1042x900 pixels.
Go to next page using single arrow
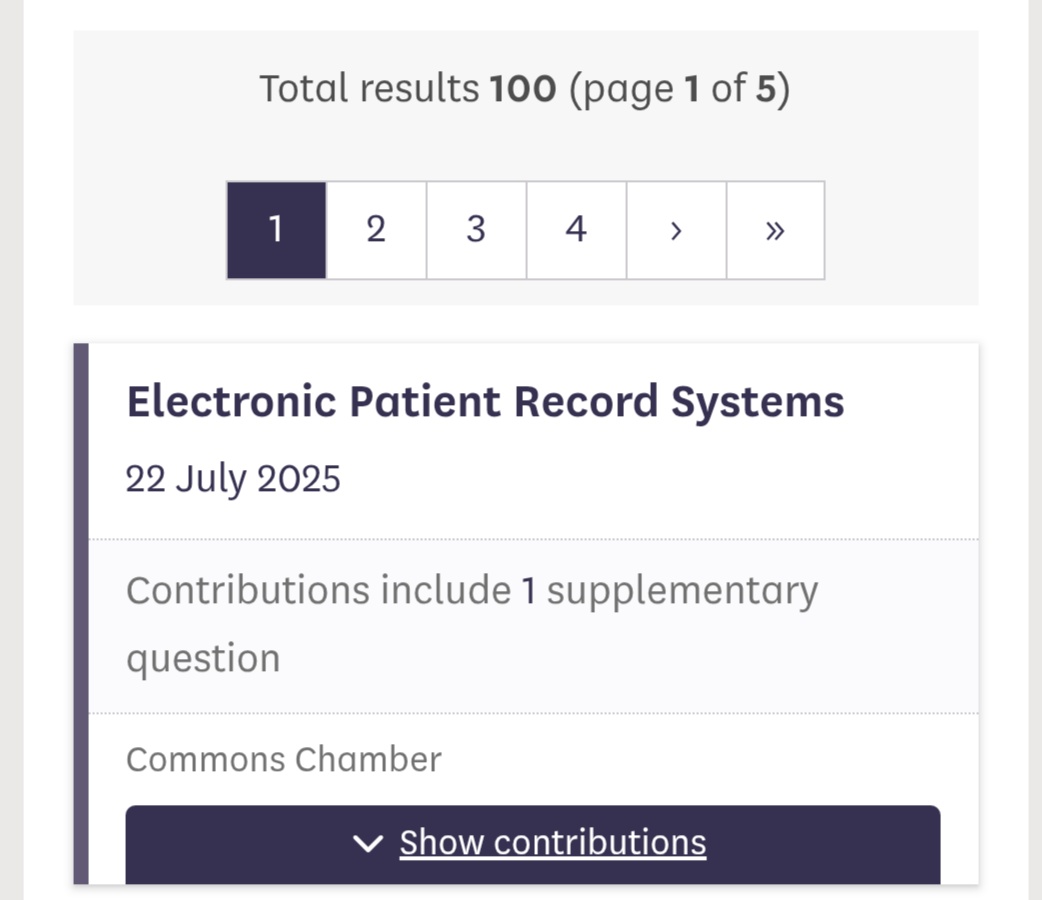click(x=676, y=230)
